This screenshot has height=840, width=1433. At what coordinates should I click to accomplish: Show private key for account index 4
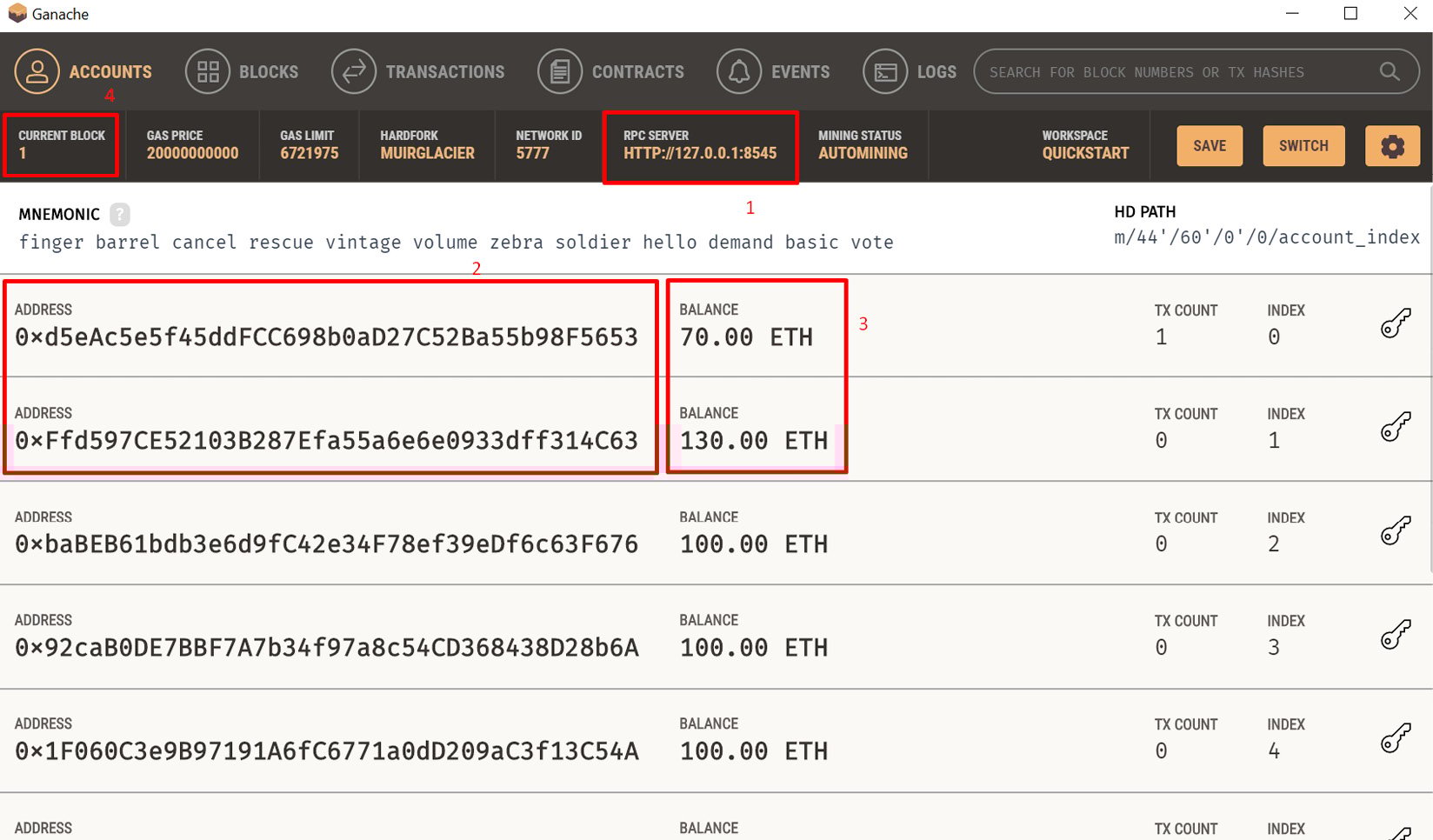pyautogui.click(x=1396, y=737)
